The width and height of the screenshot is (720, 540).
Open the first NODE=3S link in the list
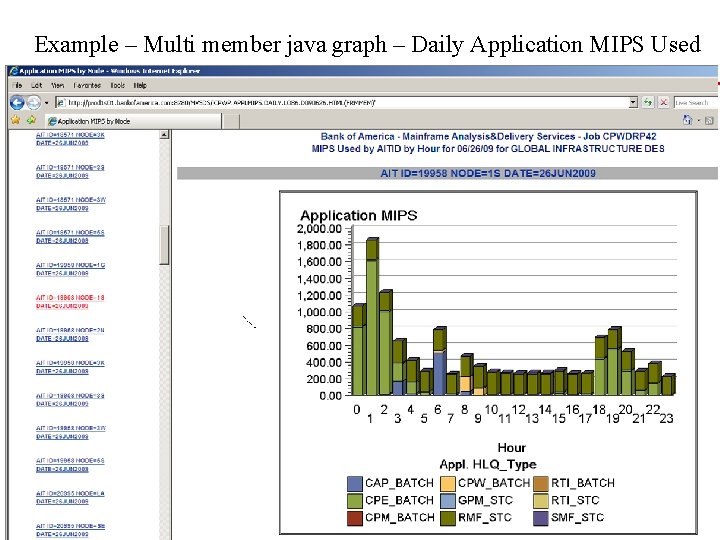click(70, 171)
